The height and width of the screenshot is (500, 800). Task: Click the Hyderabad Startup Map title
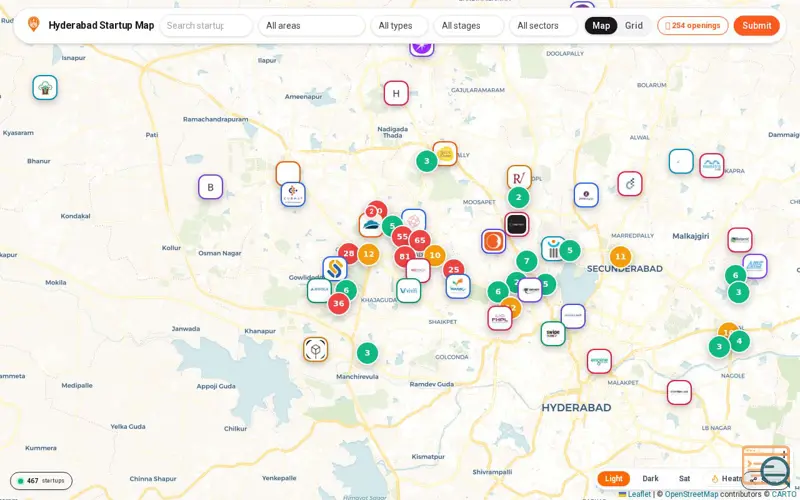[x=101, y=25]
